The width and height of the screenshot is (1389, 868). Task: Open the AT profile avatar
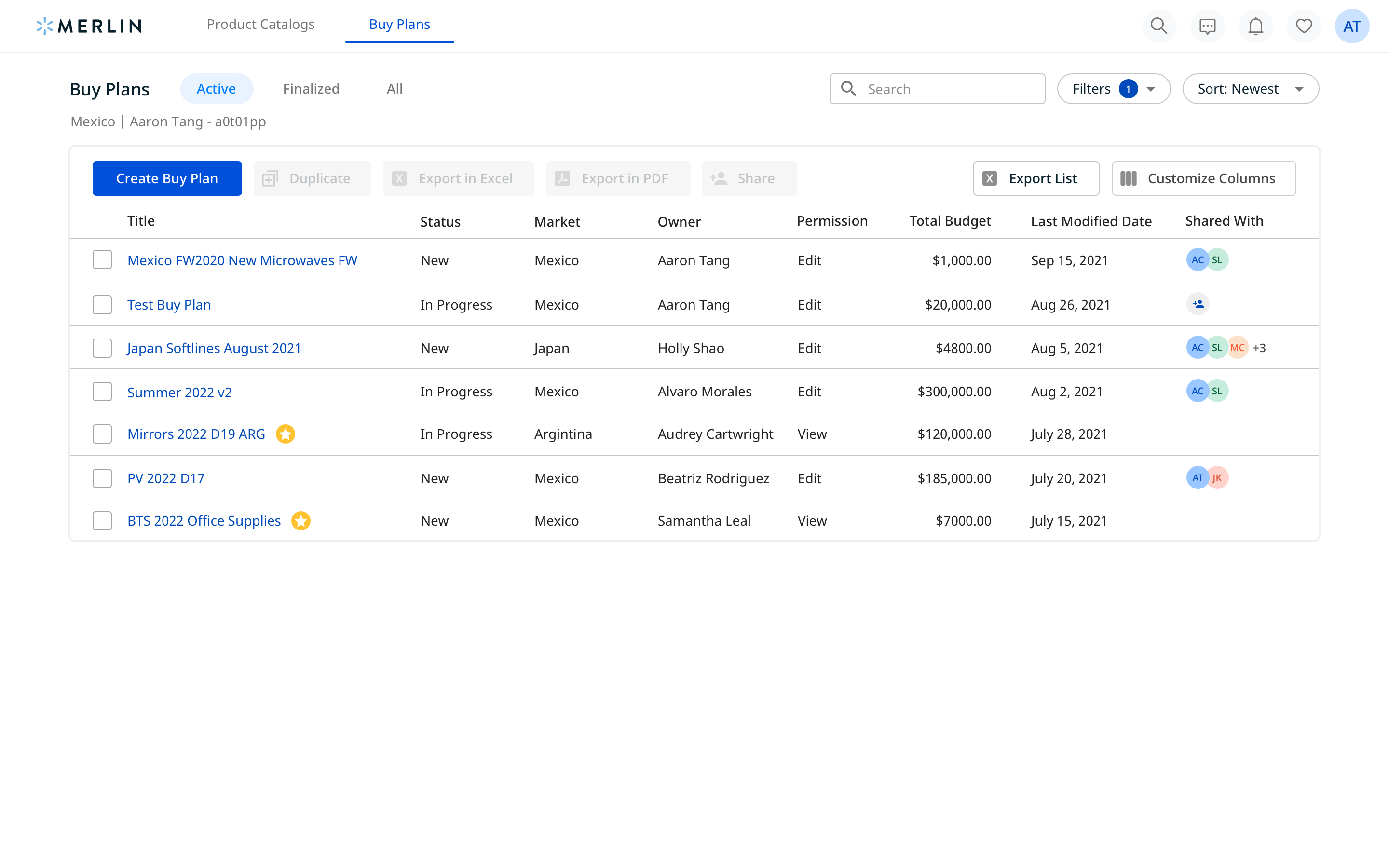(x=1352, y=26)
